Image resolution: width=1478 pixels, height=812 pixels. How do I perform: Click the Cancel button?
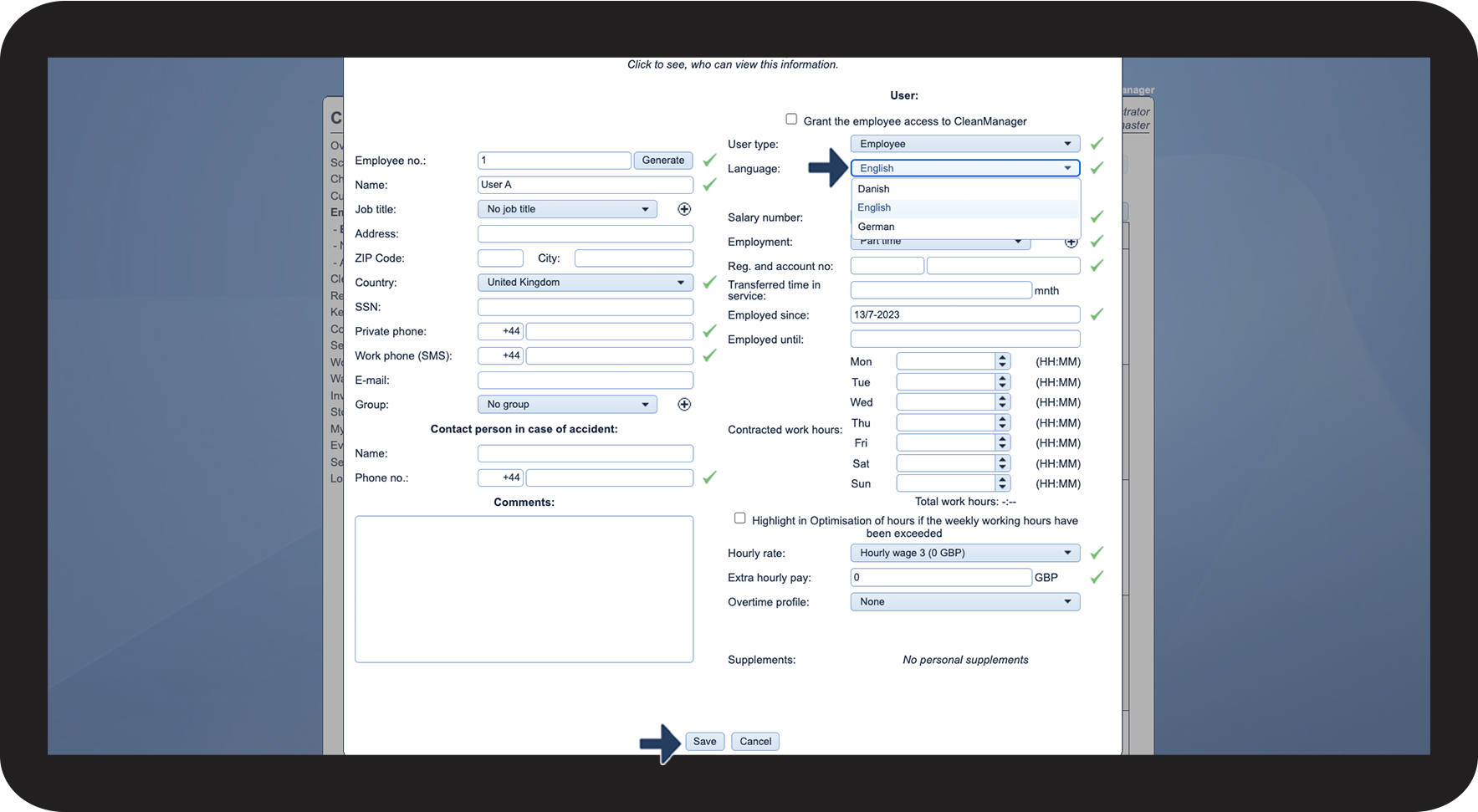click(755, 742)
